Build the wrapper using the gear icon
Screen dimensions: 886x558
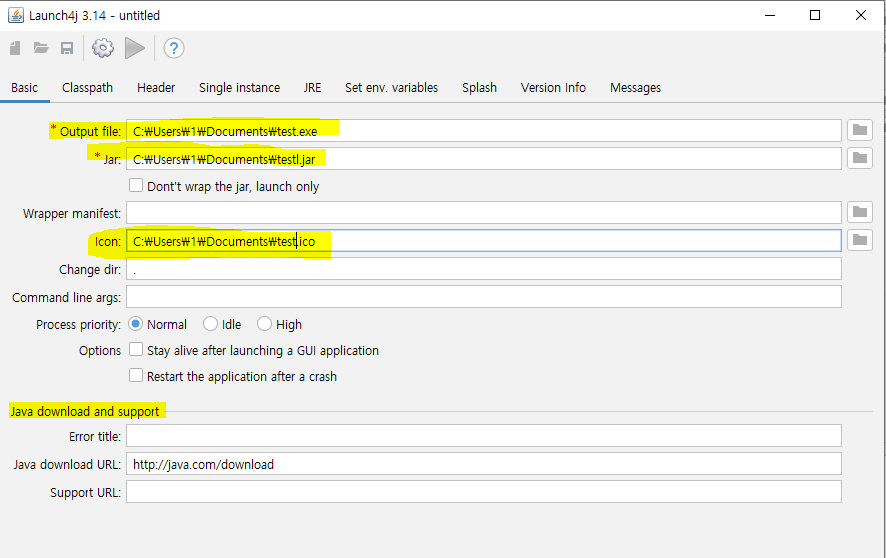(103, 48)
